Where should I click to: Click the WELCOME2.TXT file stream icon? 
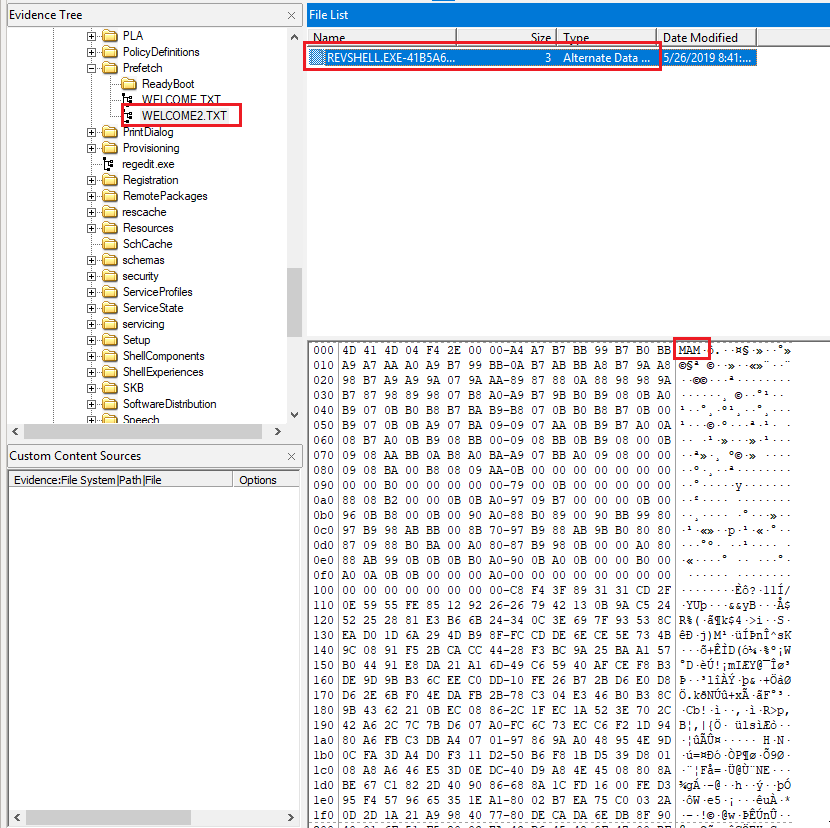click(x=128, y=115)
